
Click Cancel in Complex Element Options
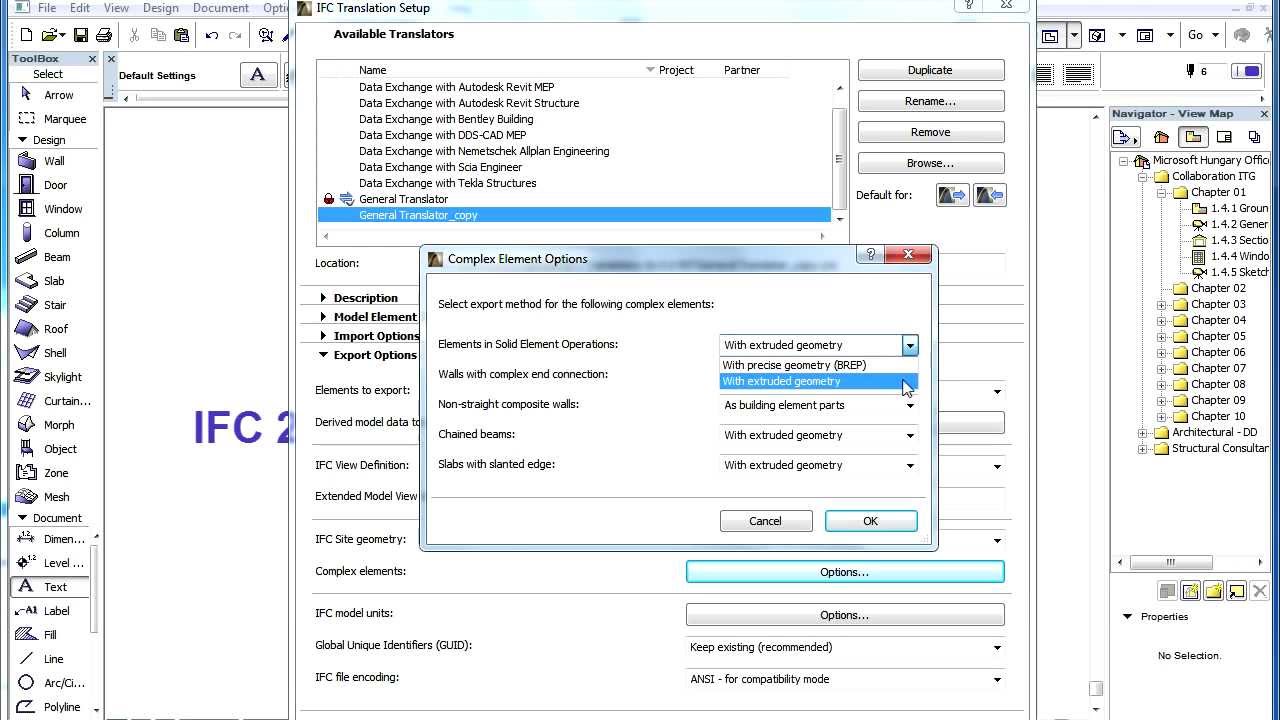point(766,521)
